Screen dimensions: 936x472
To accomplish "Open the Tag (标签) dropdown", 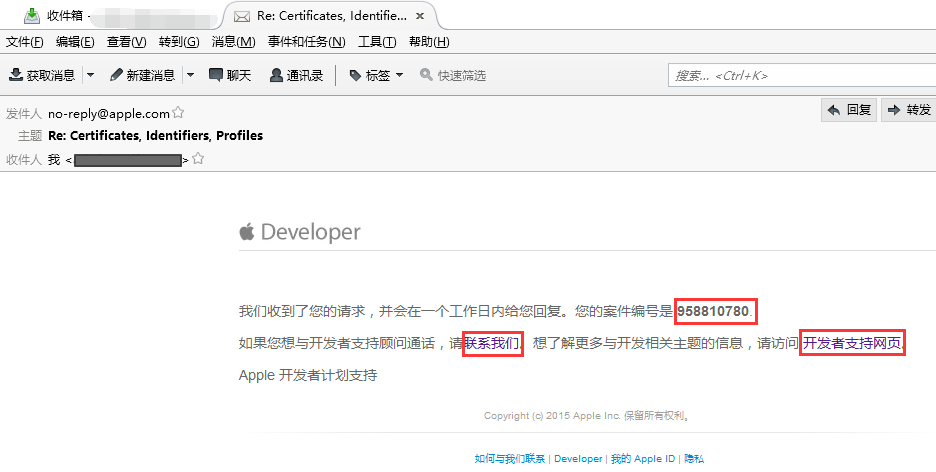I will click(x=376, y=75).
